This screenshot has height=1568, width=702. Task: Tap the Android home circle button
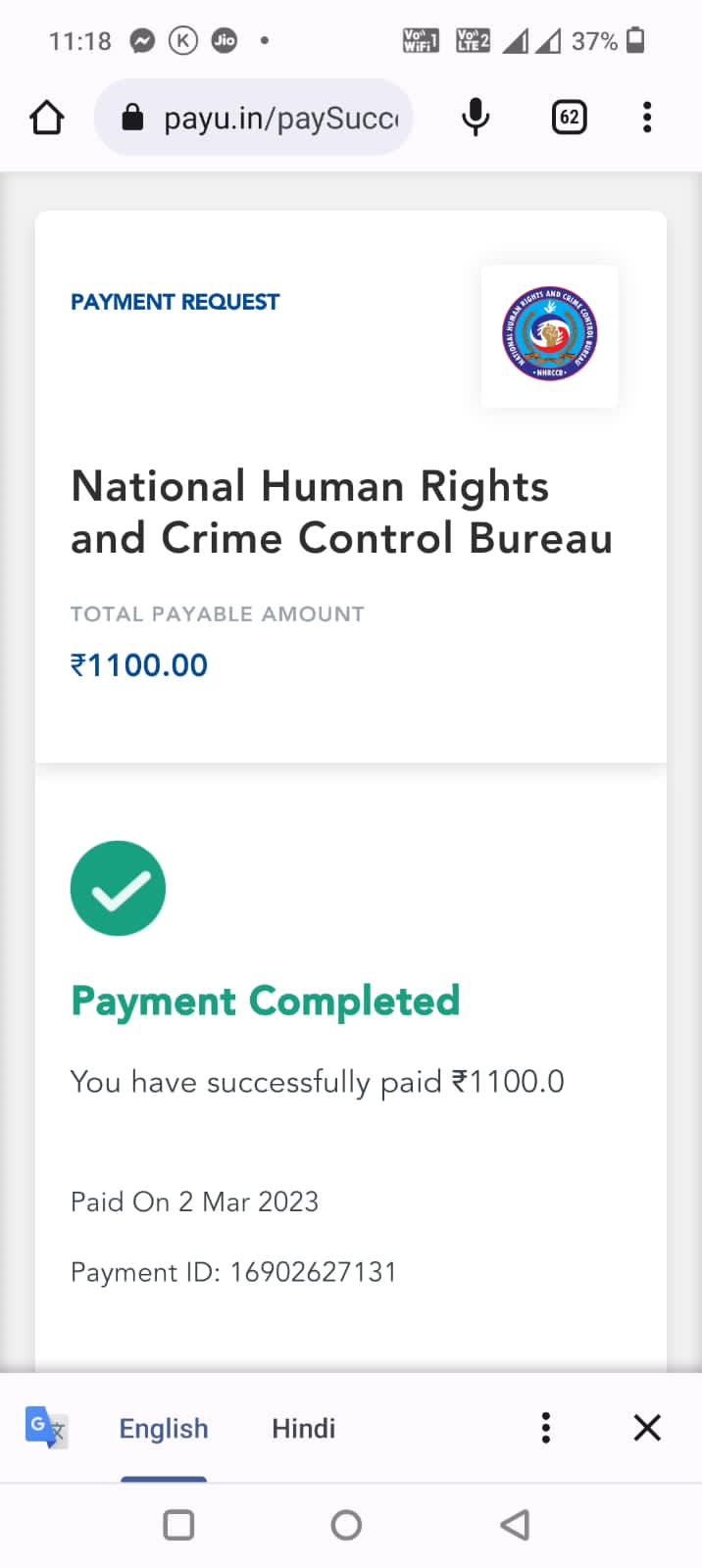pos(346,1525)
